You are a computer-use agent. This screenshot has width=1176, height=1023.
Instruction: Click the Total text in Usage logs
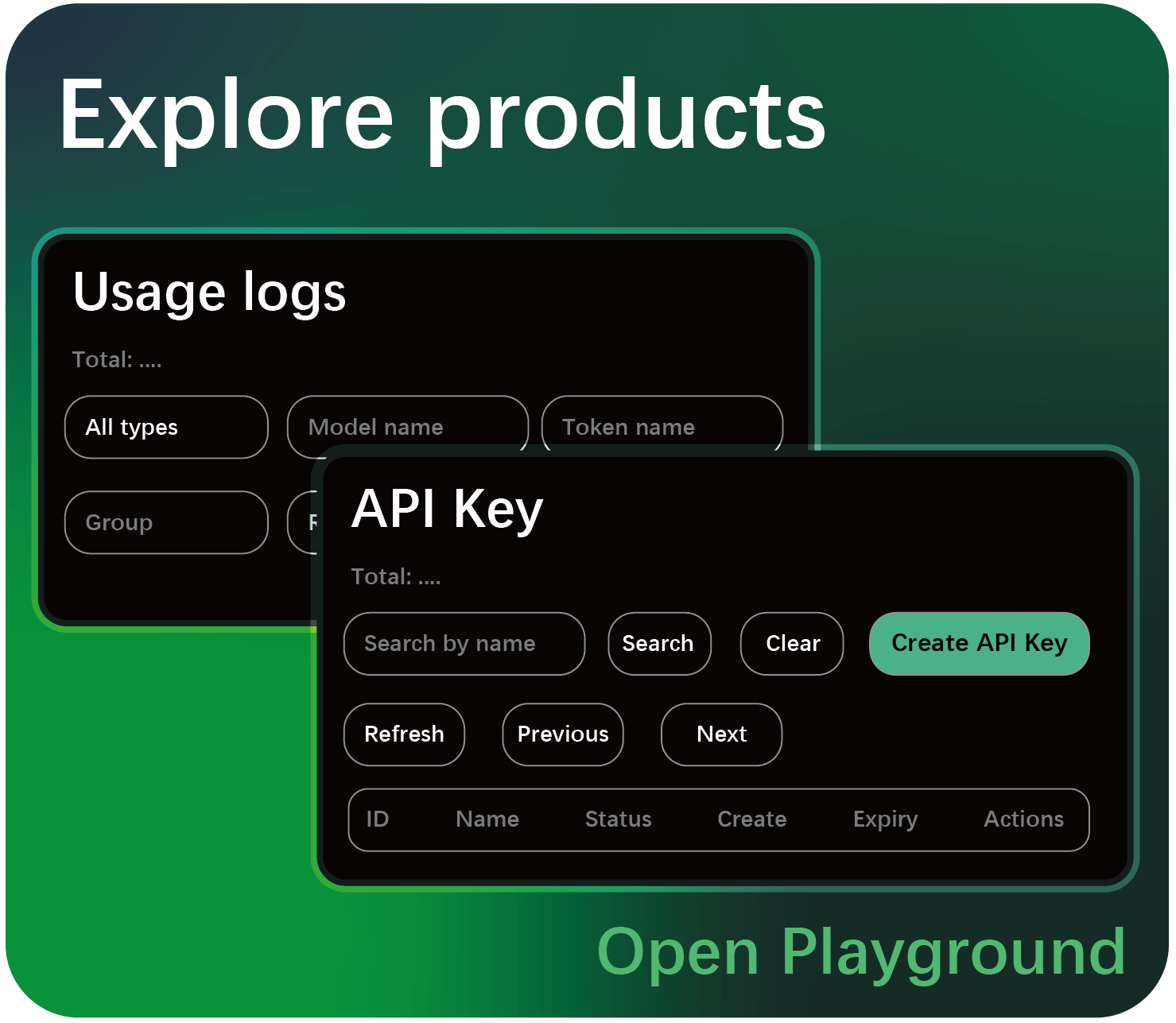click(117, 360)
